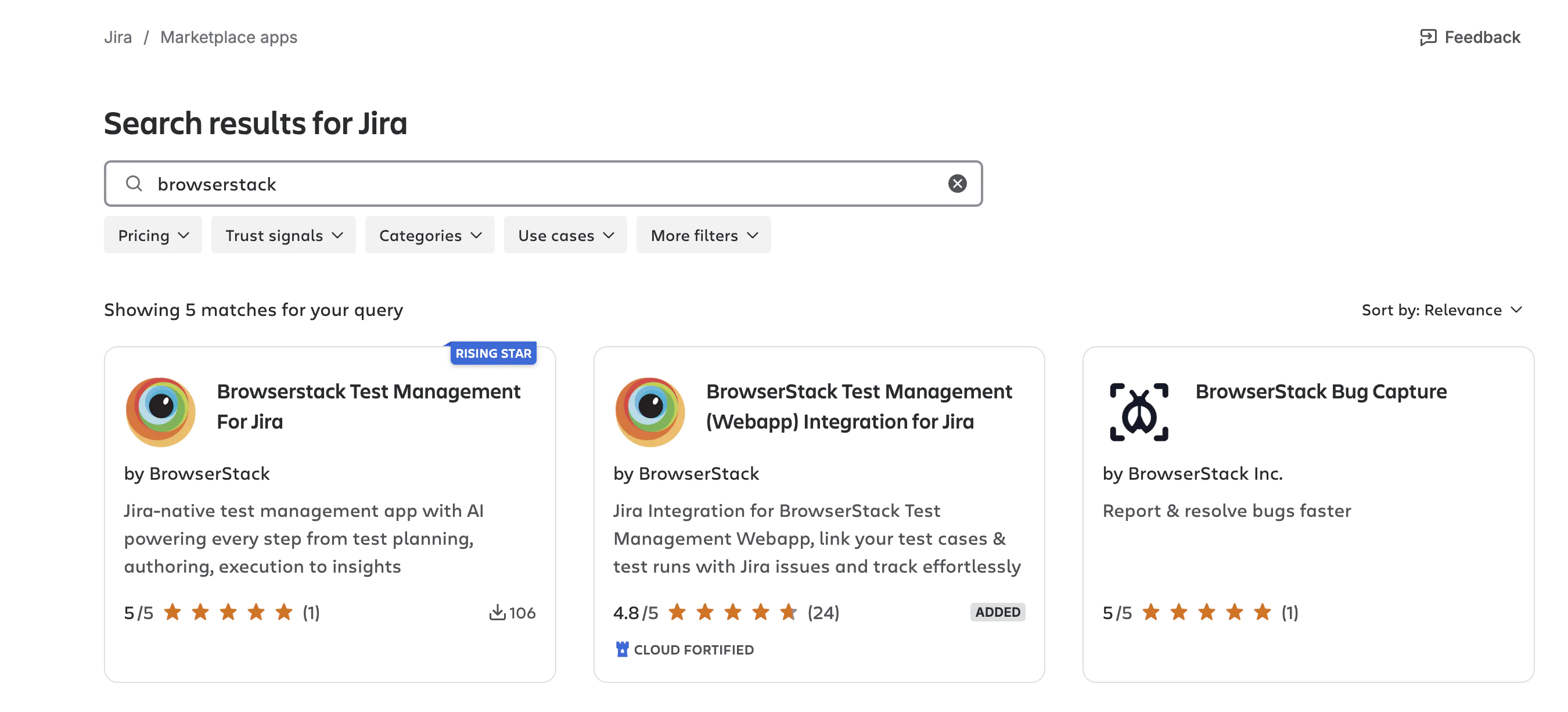Open Browserstack Test Management For Jira title
This screenshot has height=712, width=1568.
[x=368, y=407]
